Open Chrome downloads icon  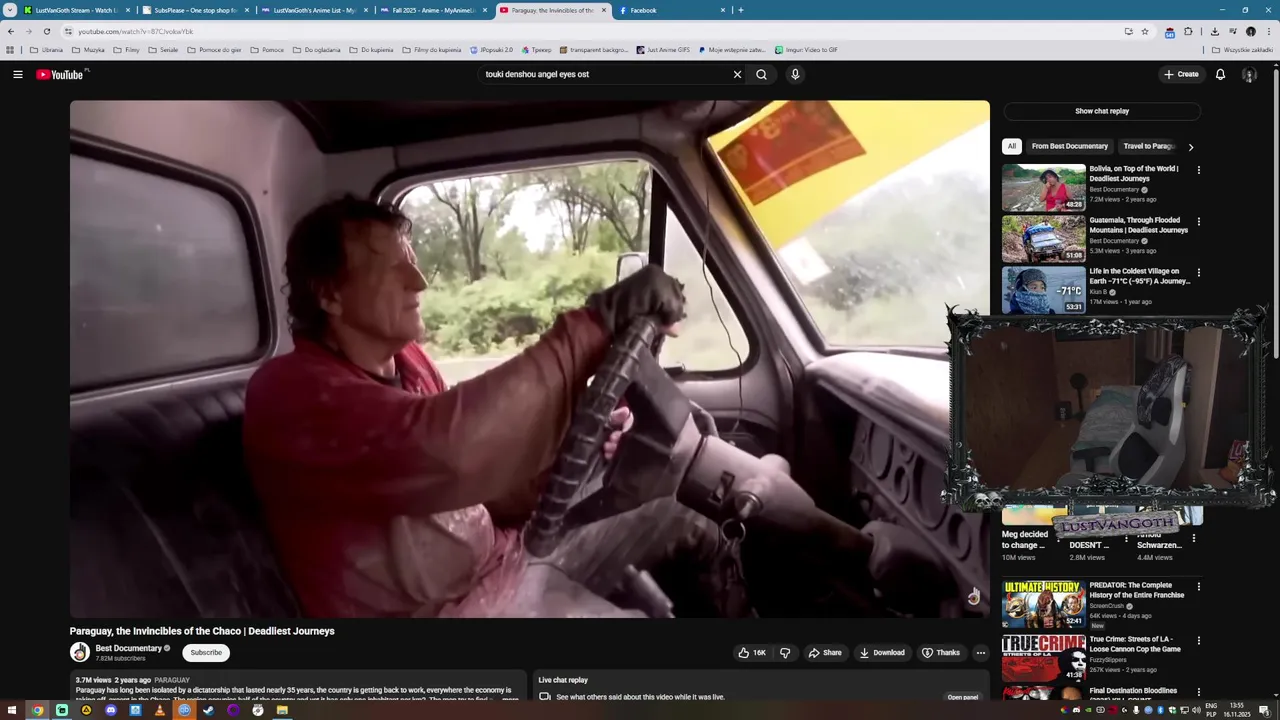1214,31
